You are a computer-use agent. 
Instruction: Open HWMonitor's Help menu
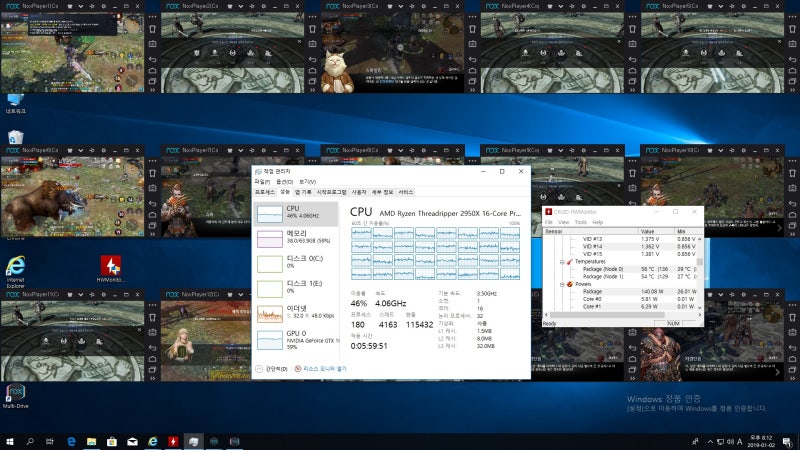pyautogui.click(x=597, y=222)
